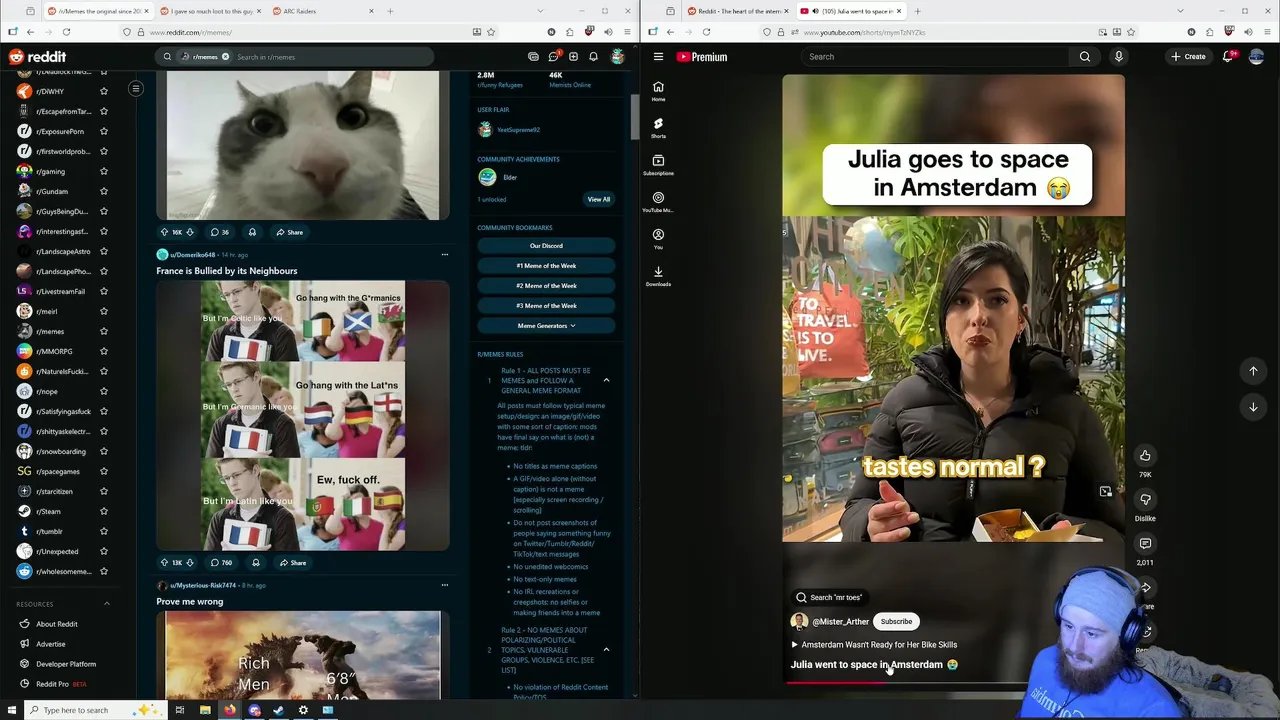
Task: Open the Reddit advertise icon in header
Action: pos(533,57)
